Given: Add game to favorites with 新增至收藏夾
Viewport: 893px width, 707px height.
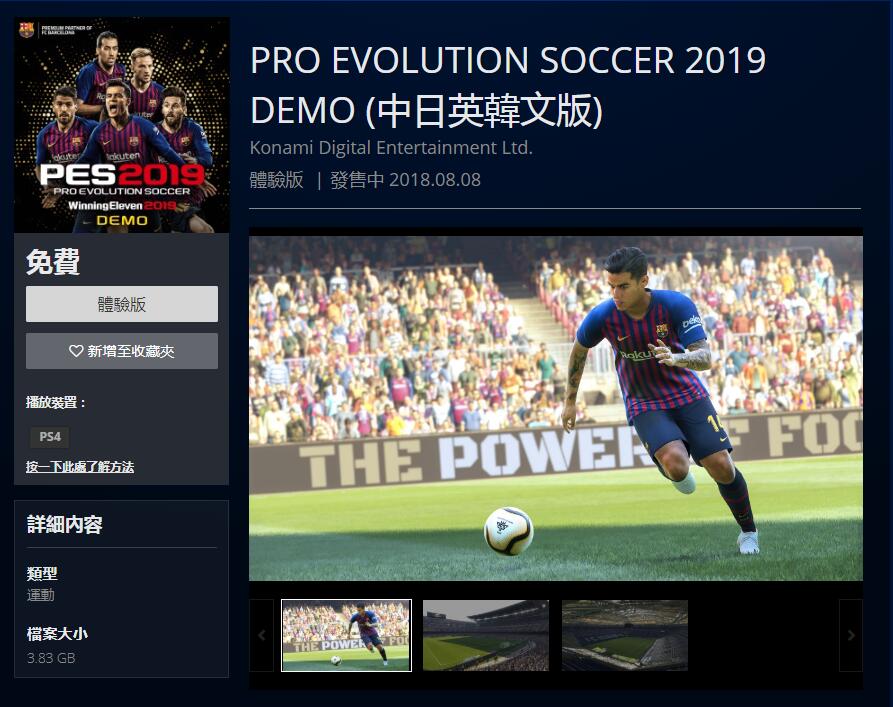Looking at the screenshot, I should (121, 351).
